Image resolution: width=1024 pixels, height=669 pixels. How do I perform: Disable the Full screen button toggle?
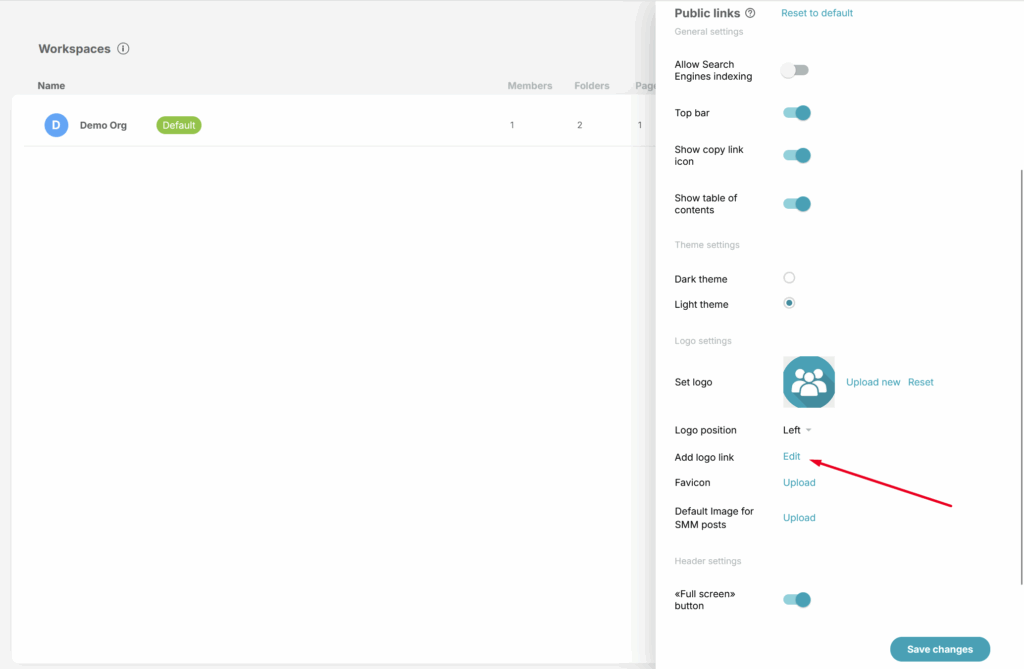click(x=796, y=600)
